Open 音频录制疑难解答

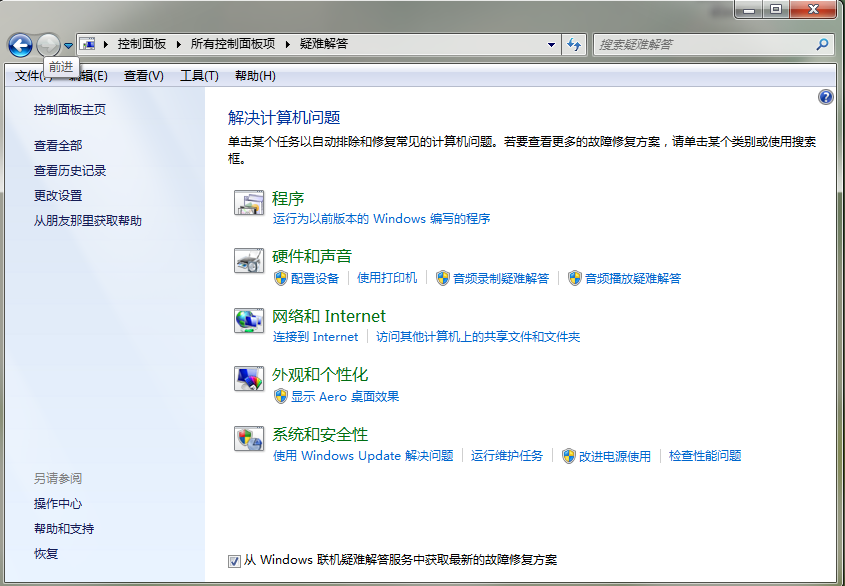501,278
